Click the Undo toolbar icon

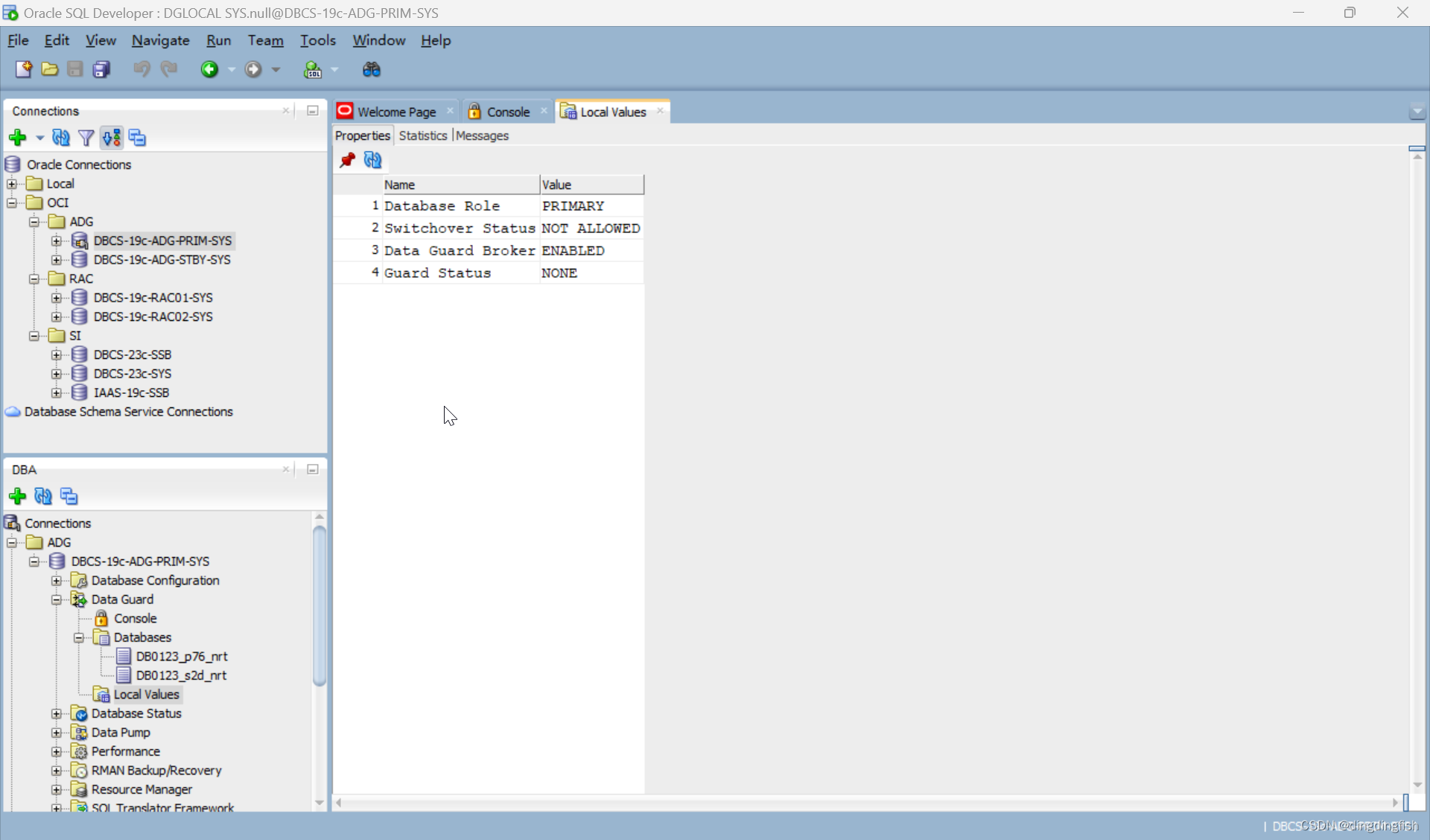(142, 69)
